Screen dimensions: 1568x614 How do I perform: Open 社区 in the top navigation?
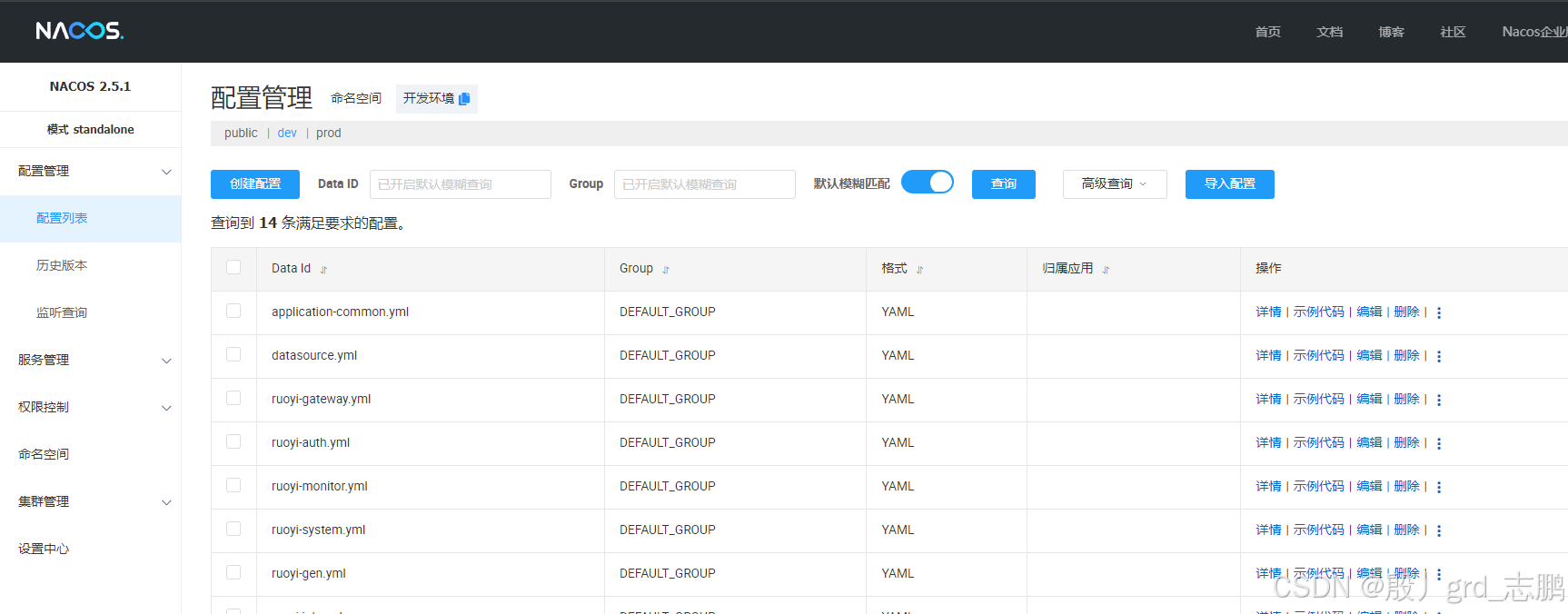(x=1454, y=32)
